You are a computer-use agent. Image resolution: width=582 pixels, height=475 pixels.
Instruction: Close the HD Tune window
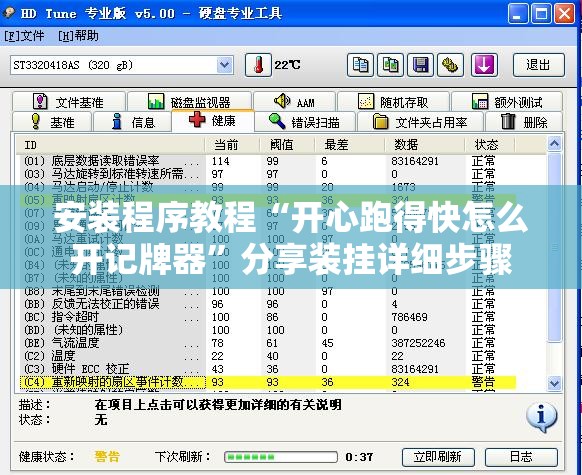[x=564, y=14]
